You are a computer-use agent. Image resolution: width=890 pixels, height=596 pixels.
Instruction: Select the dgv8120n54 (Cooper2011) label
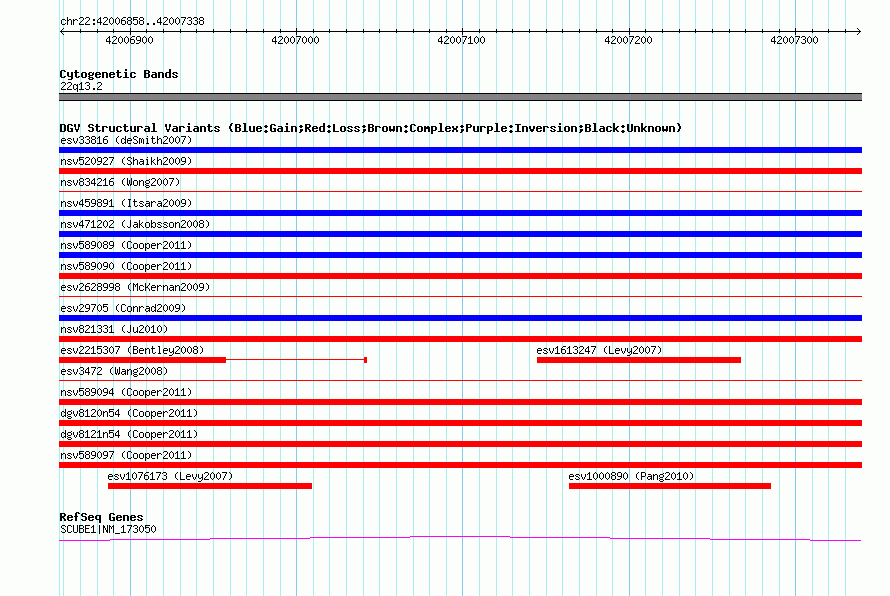(129, 413)
